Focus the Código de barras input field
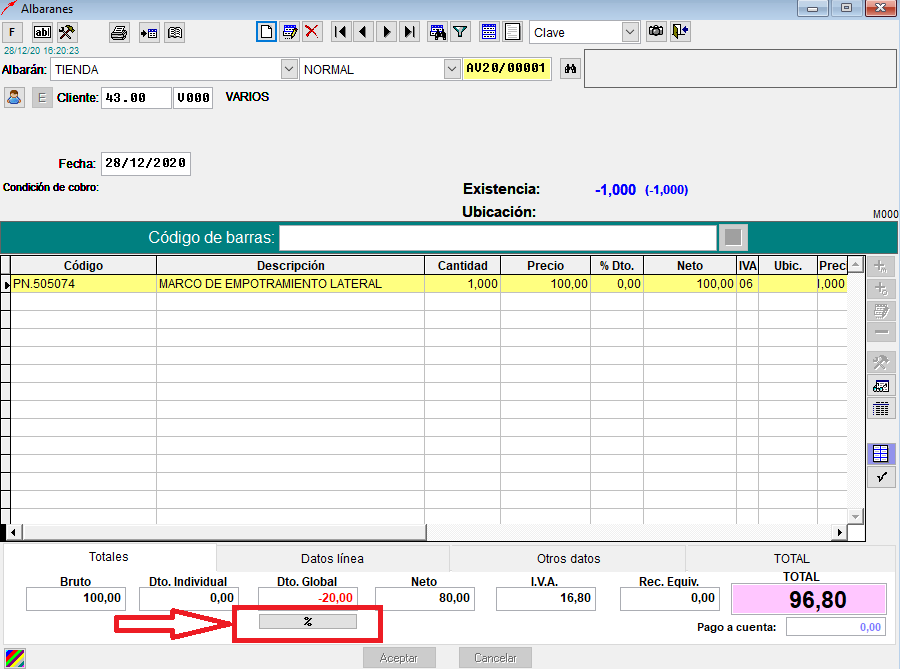 [498, 237]
